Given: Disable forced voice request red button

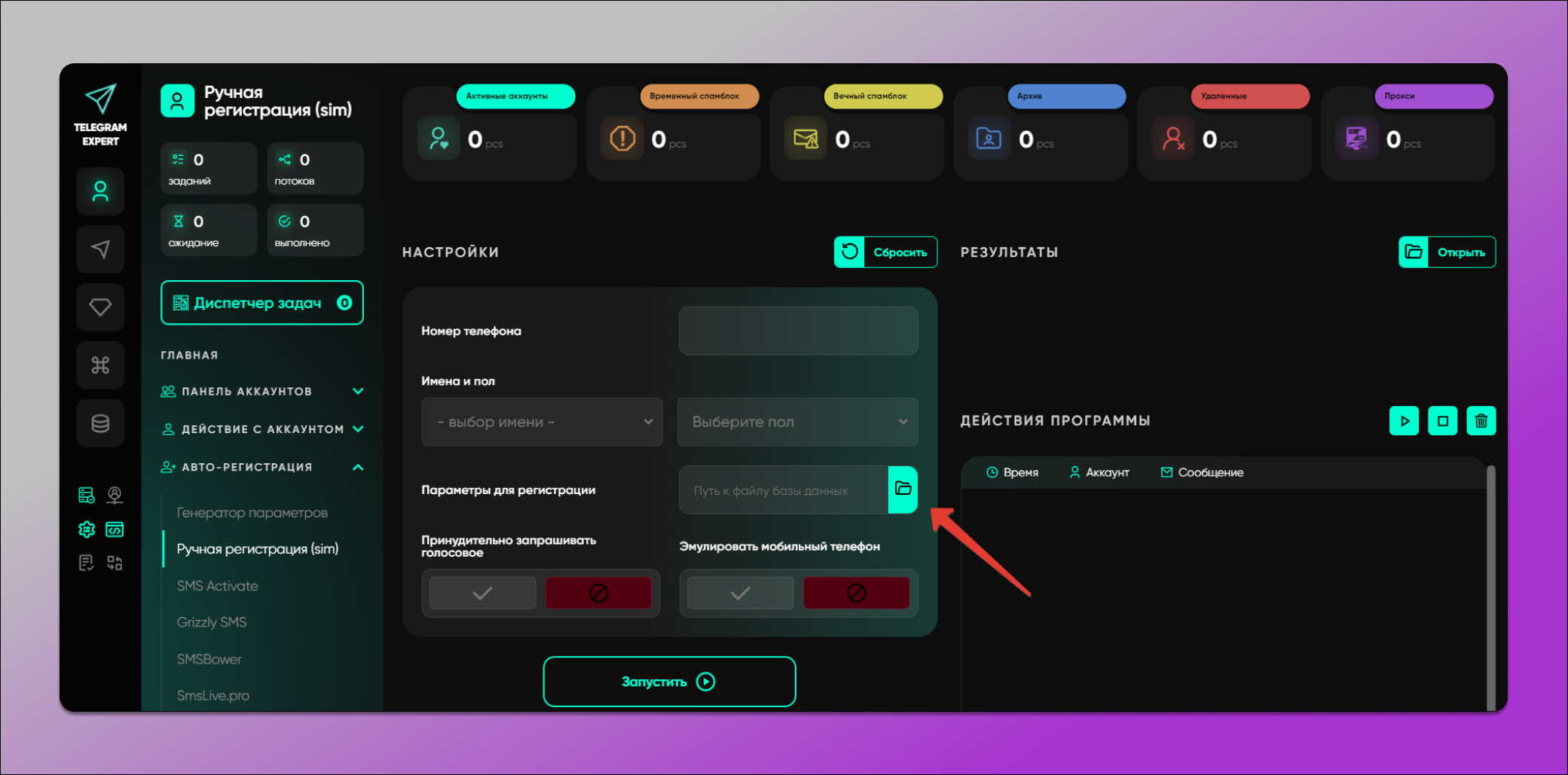Looking at the screenshot, I should click(598, 593).
